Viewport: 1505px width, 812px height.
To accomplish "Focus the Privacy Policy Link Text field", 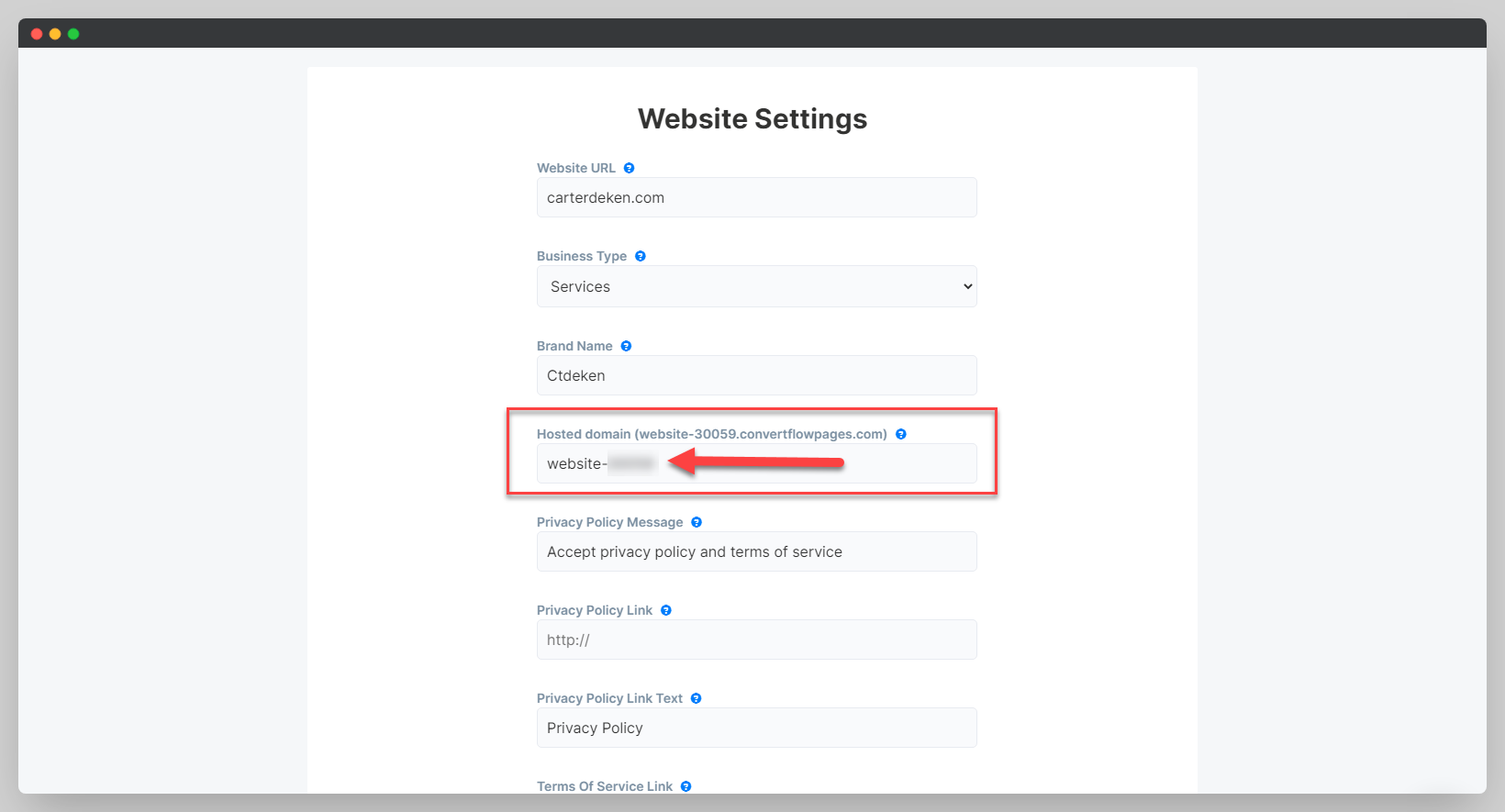I will pos(757,728).
